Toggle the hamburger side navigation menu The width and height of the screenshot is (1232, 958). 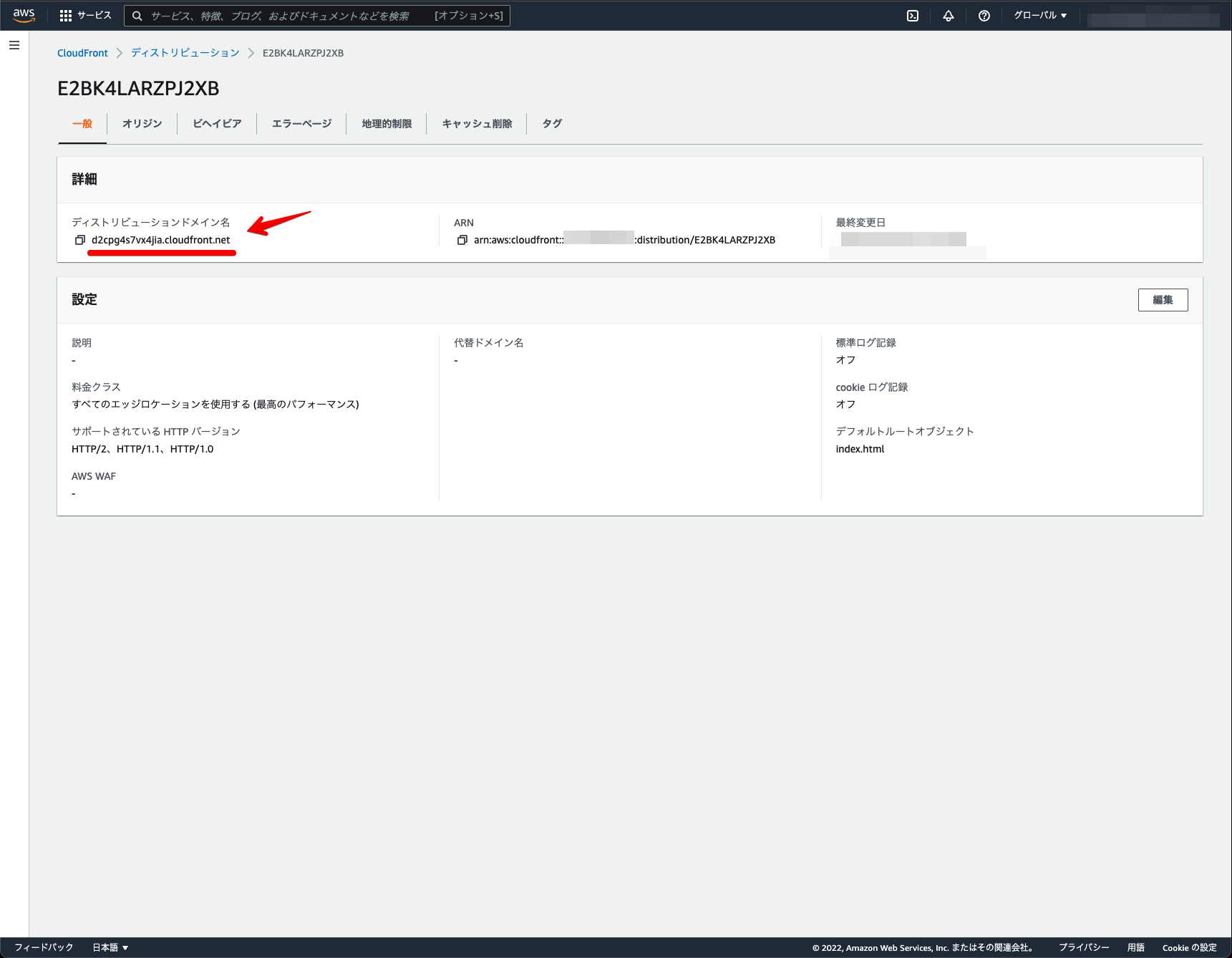pos(14,45)
